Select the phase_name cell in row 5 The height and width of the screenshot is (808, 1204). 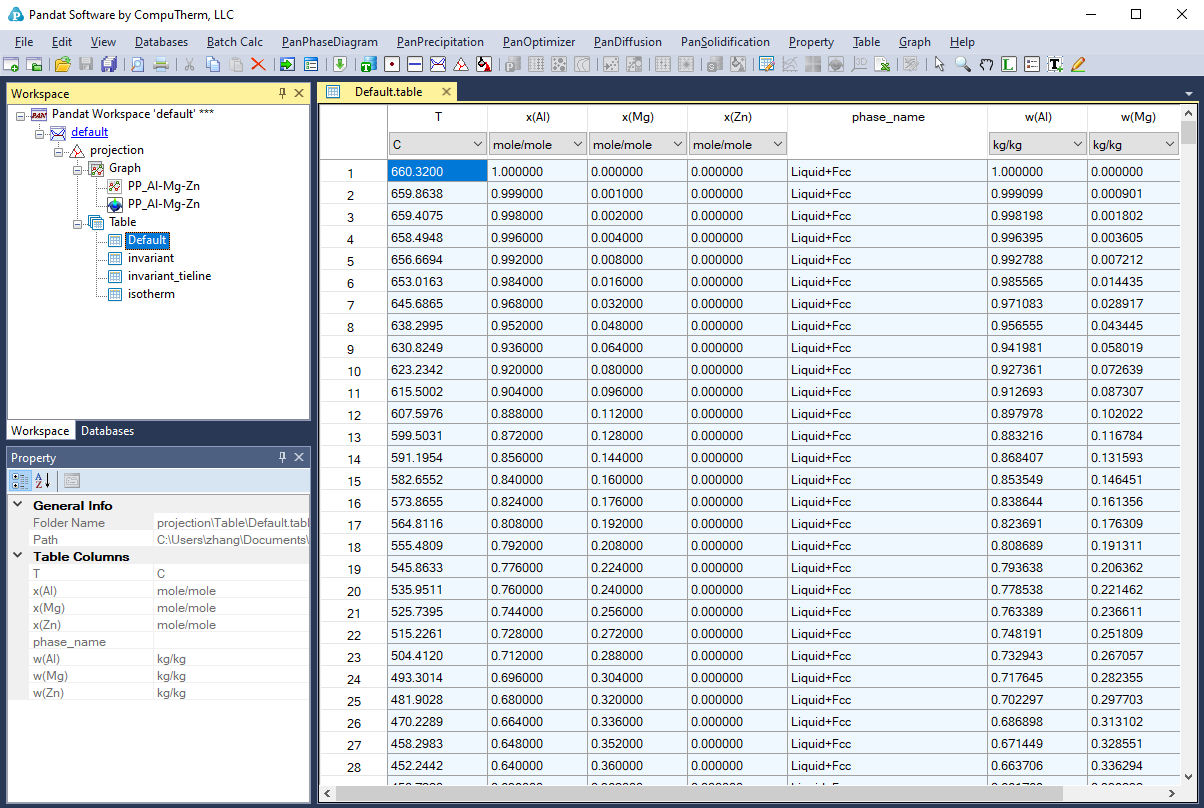[886, 260]
